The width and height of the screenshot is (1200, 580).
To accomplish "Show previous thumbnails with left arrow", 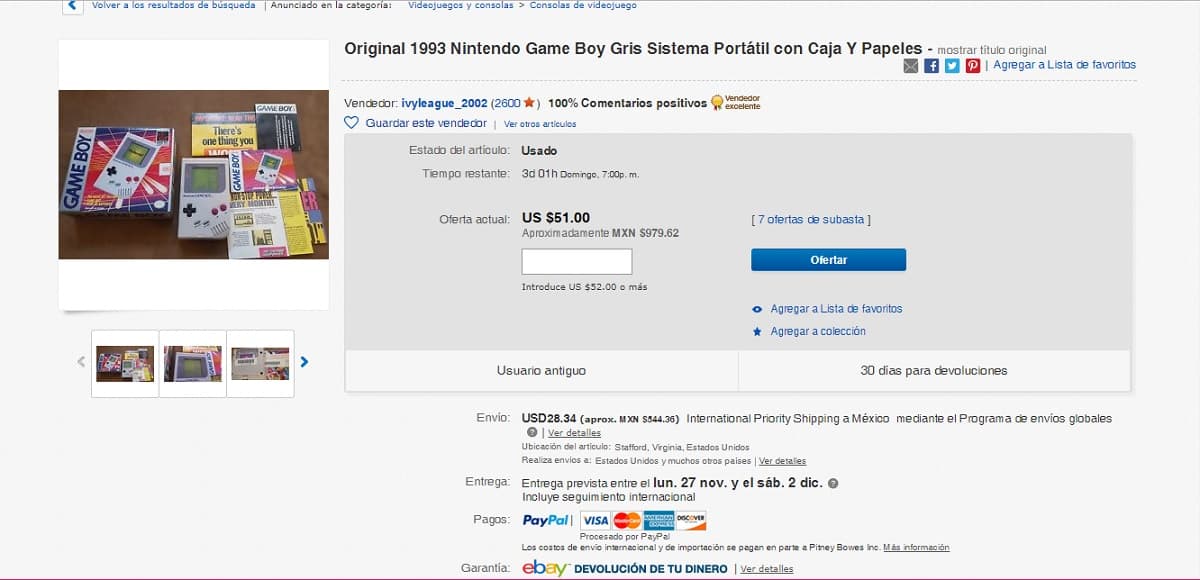I will click(81, 362).
